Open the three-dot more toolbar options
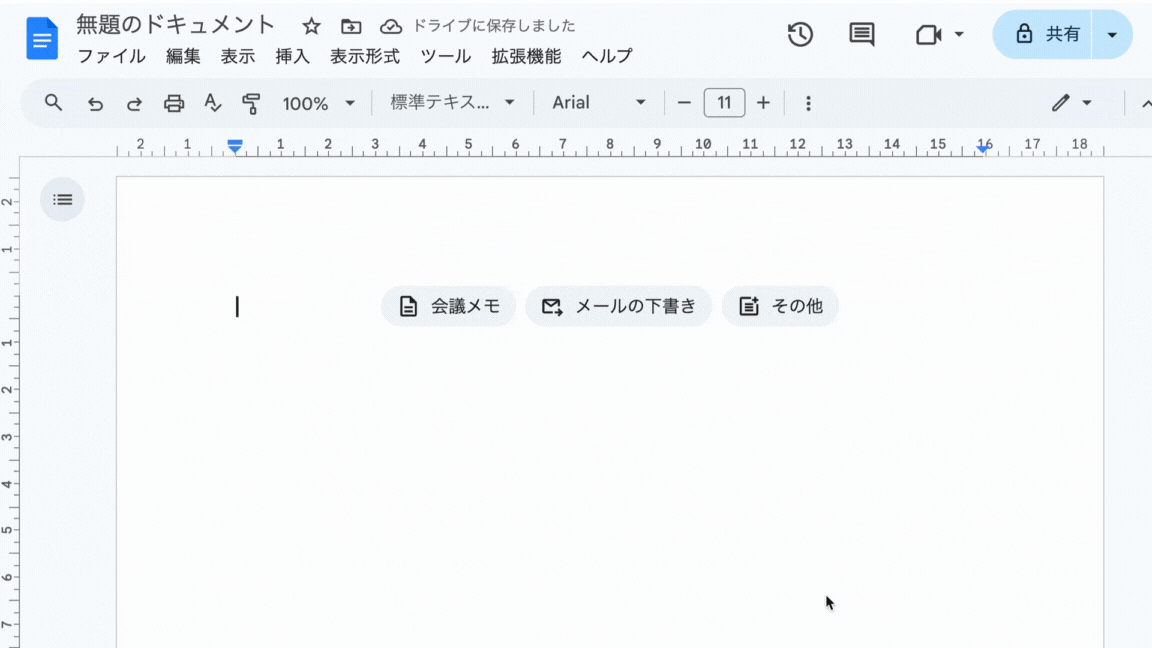The height and width of the screenshot is (648, 1152). point(808,104)
